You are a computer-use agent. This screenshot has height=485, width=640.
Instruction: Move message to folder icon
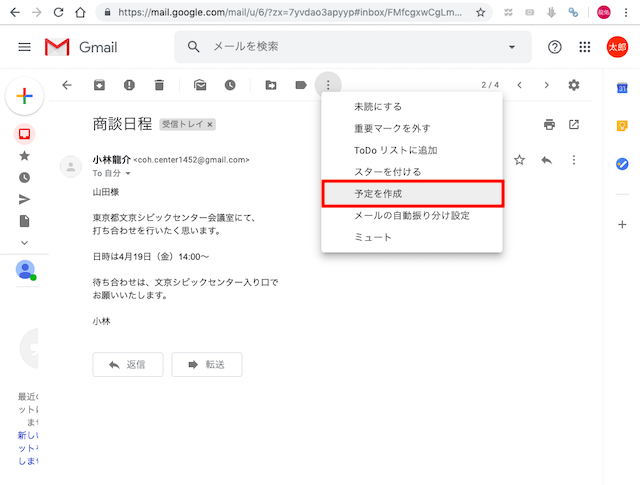[271, 85]
